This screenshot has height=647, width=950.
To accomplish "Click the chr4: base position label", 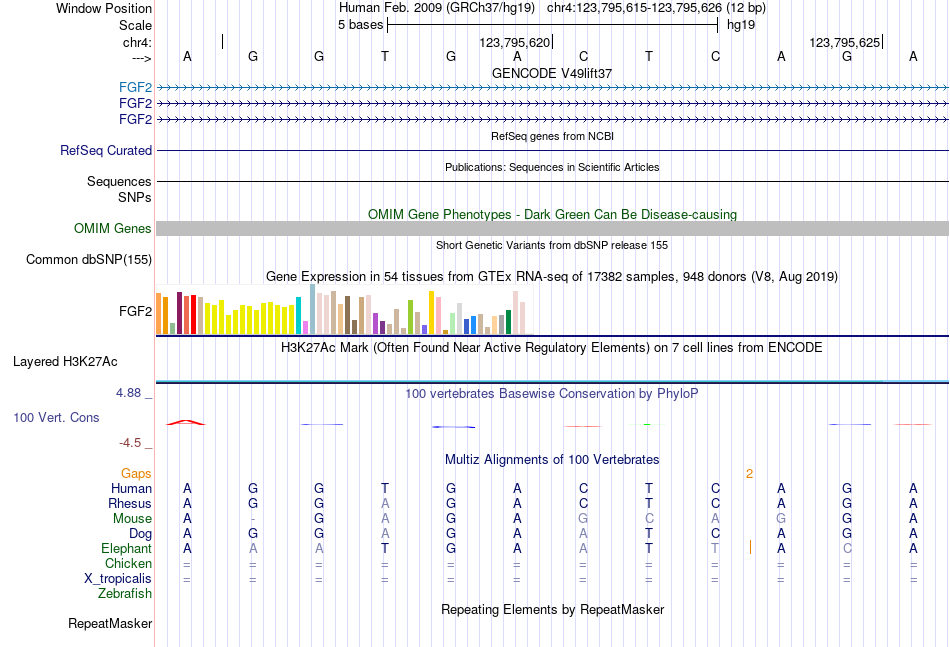I will [x=137, y=42].
